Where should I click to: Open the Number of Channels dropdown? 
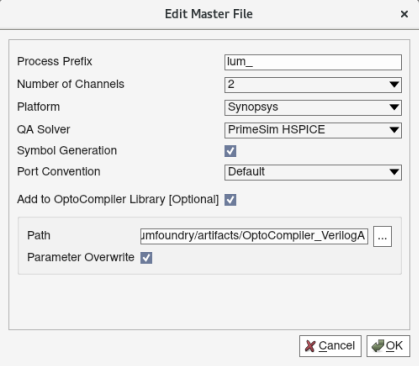[x=313, y=85]
